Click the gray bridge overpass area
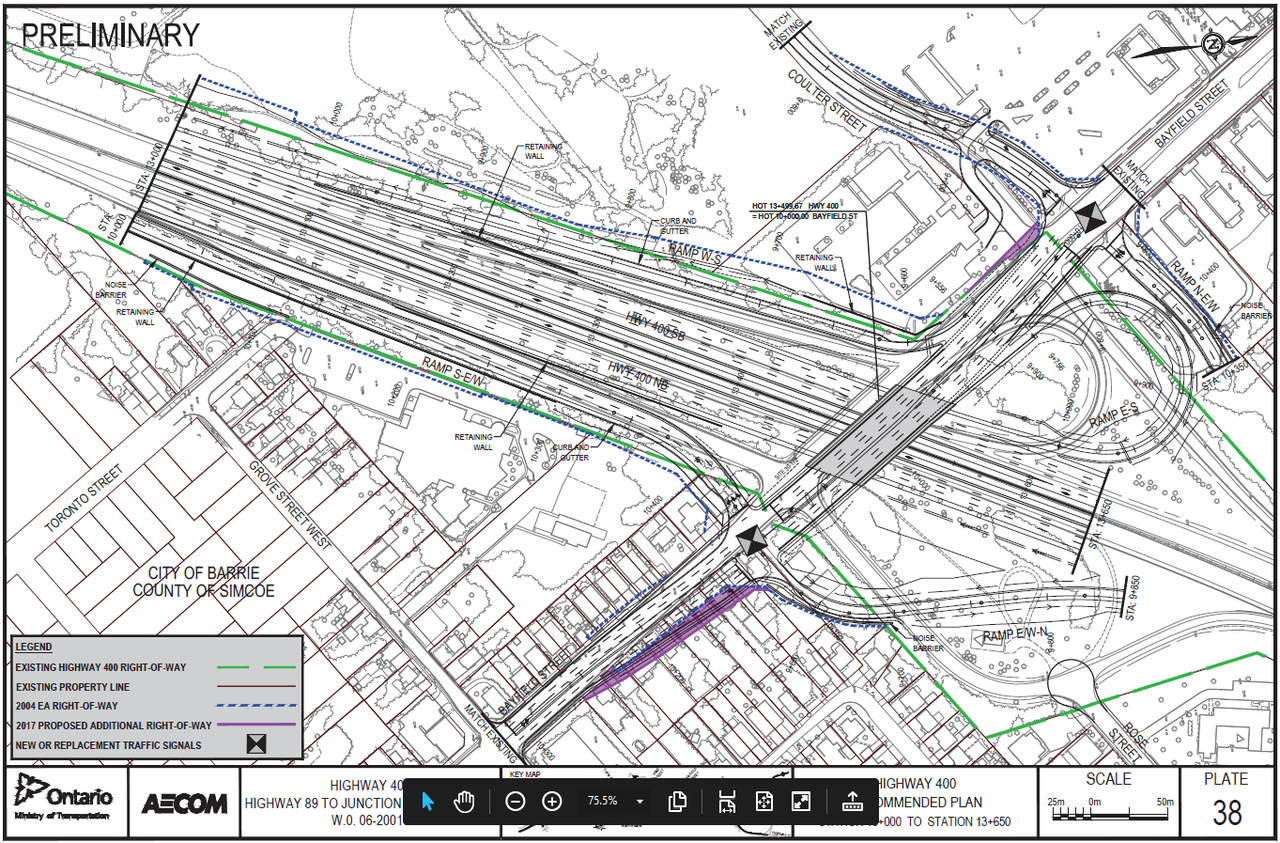Screen dimensions: 1280x843 coord(876,431)
